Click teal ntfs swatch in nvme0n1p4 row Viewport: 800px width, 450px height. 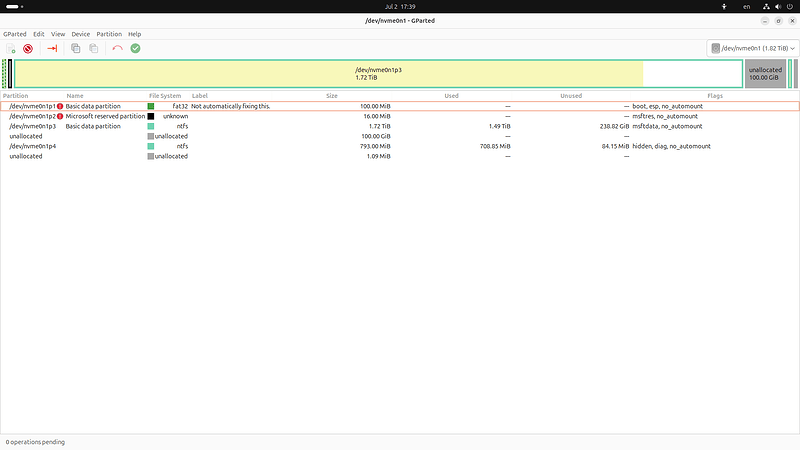pos(151,146)
